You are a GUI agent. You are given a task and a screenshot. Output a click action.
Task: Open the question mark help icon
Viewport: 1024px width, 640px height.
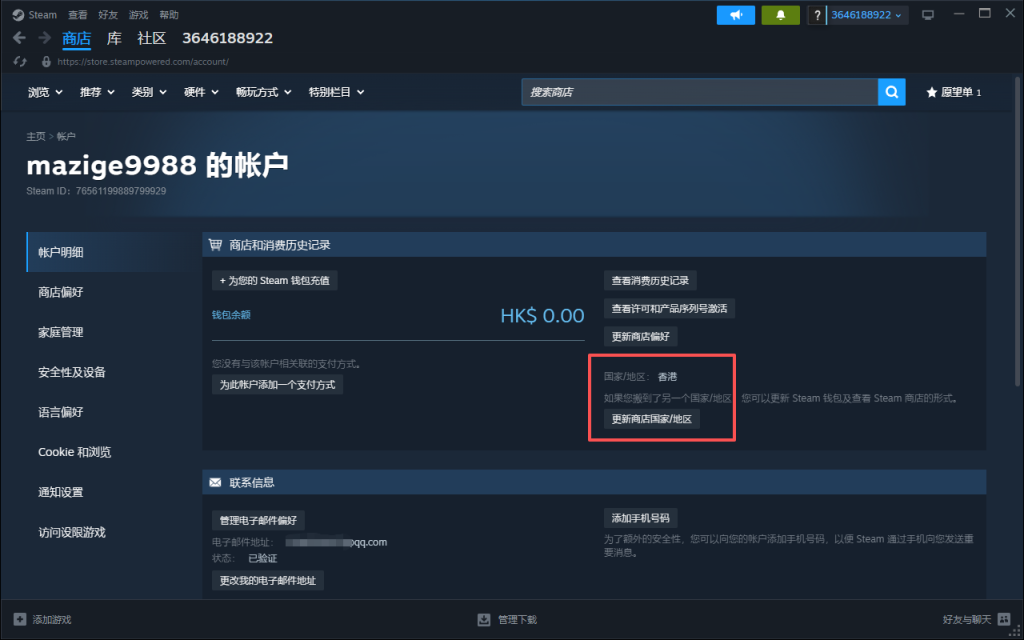tap(817, 15)
